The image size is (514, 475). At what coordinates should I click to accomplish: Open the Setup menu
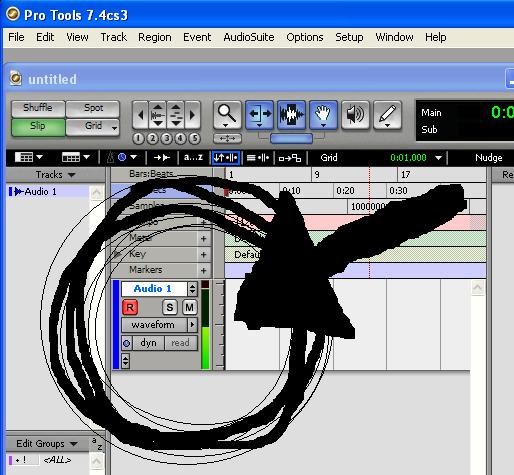click(x=349, y=37)
